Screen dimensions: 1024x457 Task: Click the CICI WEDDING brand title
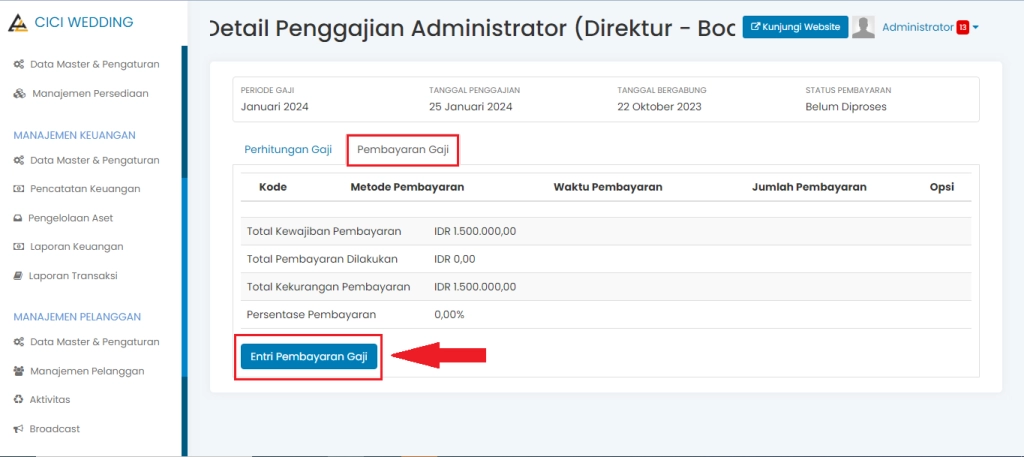click(x=84, y=22)
